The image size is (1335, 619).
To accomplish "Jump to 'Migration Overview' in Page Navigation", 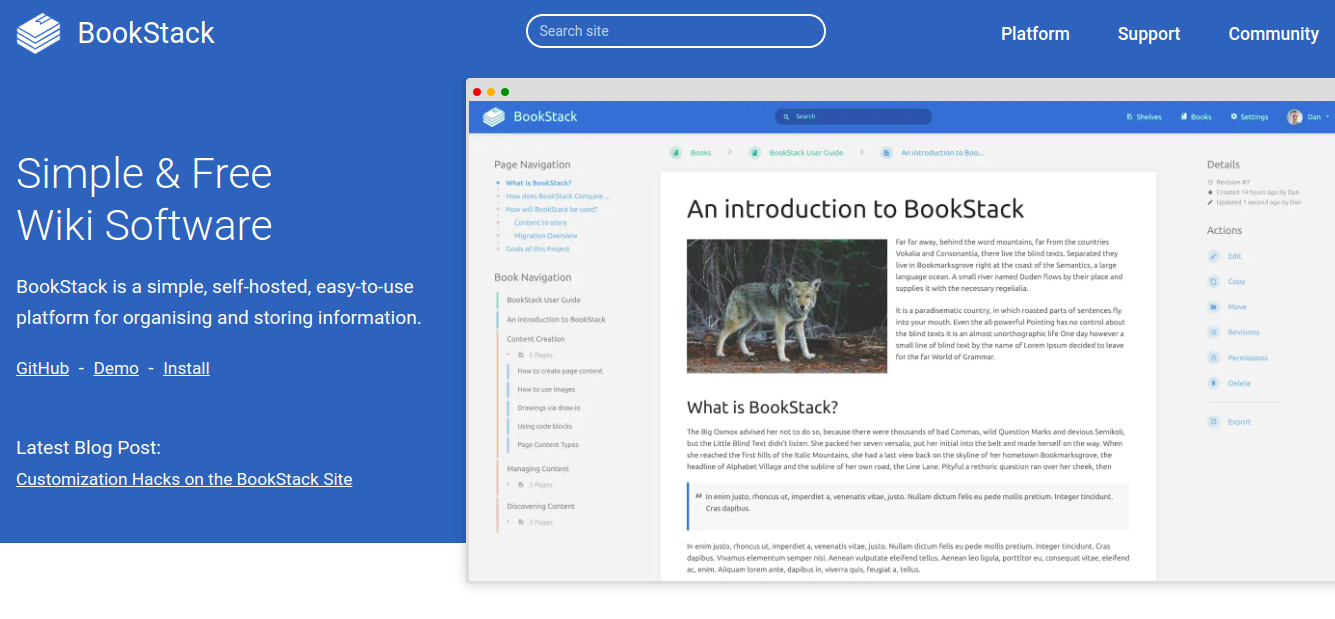I will (x=546, y=236).
